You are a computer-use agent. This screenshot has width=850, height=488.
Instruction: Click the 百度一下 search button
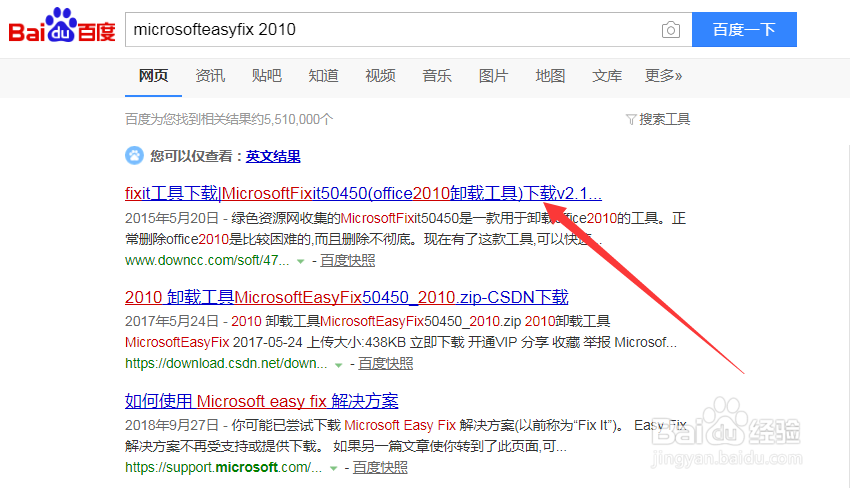pyautogui.click(x=744, y=29)
